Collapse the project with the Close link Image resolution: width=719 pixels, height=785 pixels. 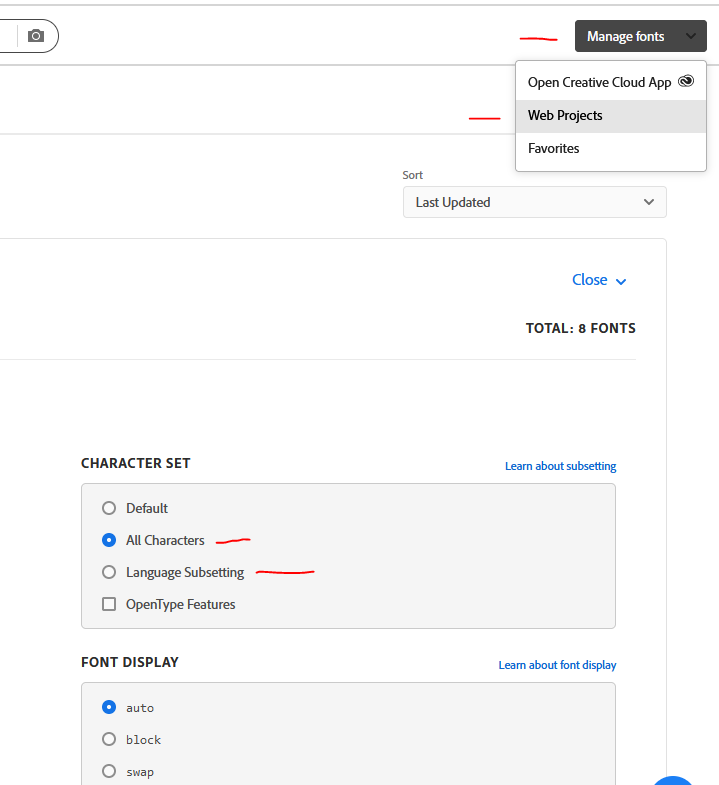tap(589, 280)
